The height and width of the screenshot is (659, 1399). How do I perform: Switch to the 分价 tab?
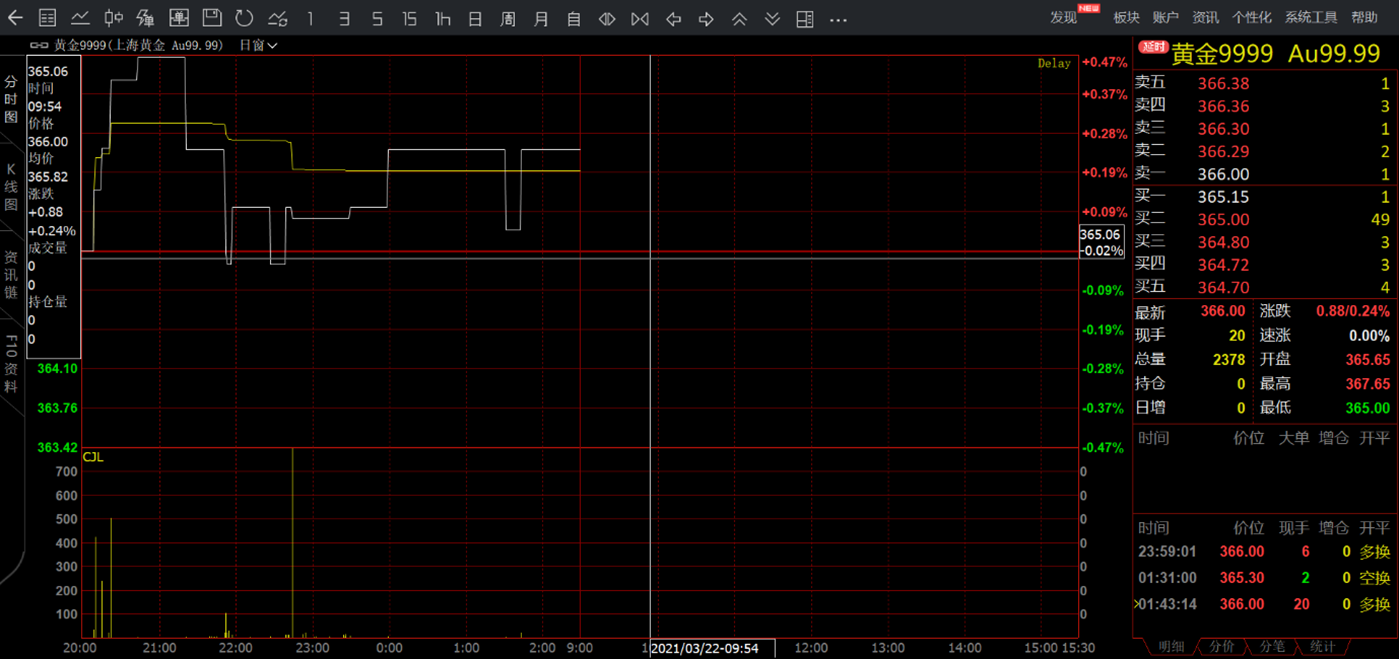(x=1221, y=647)
